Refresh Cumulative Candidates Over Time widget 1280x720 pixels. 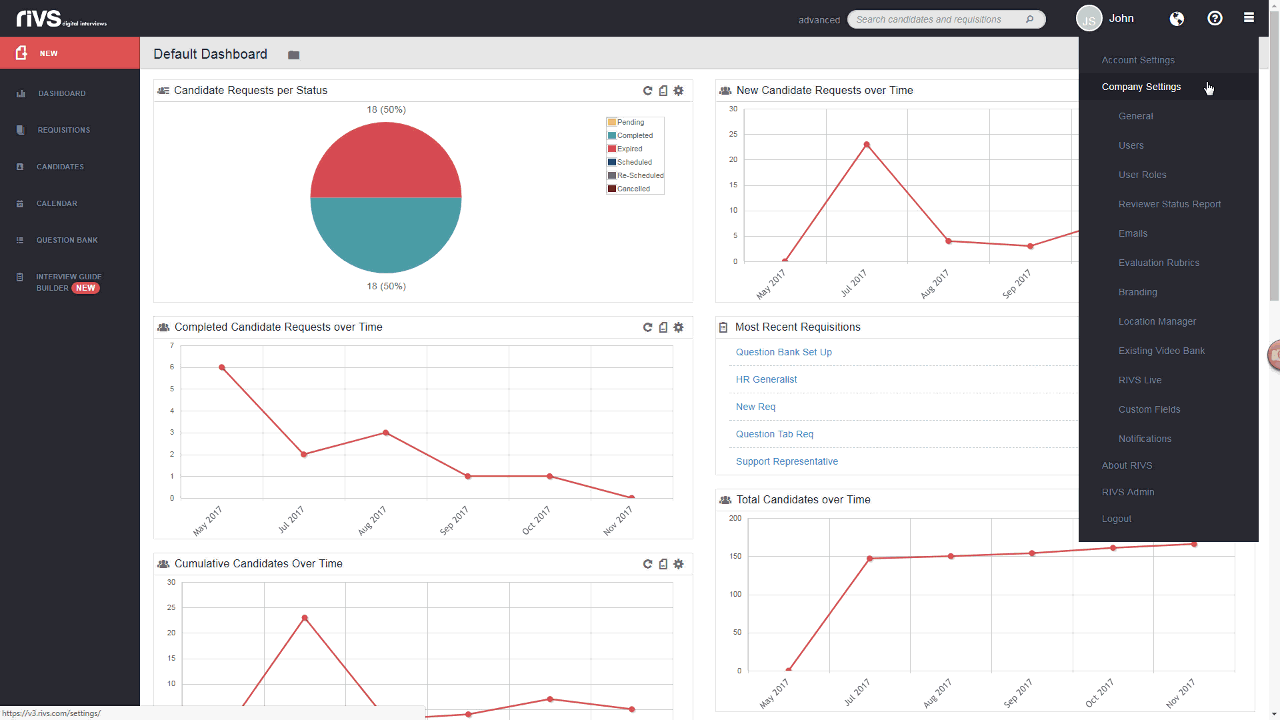click(648, 564)
